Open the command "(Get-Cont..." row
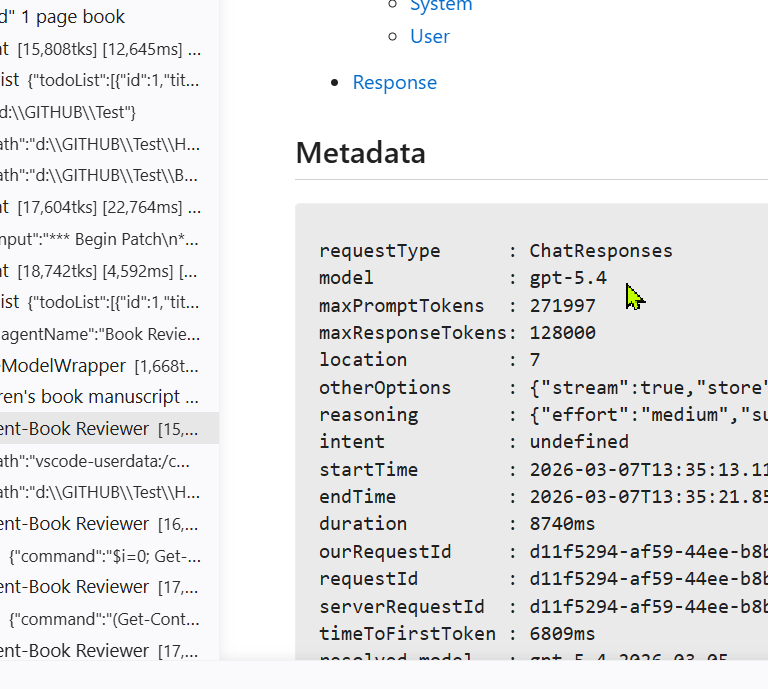 (109, 619)
